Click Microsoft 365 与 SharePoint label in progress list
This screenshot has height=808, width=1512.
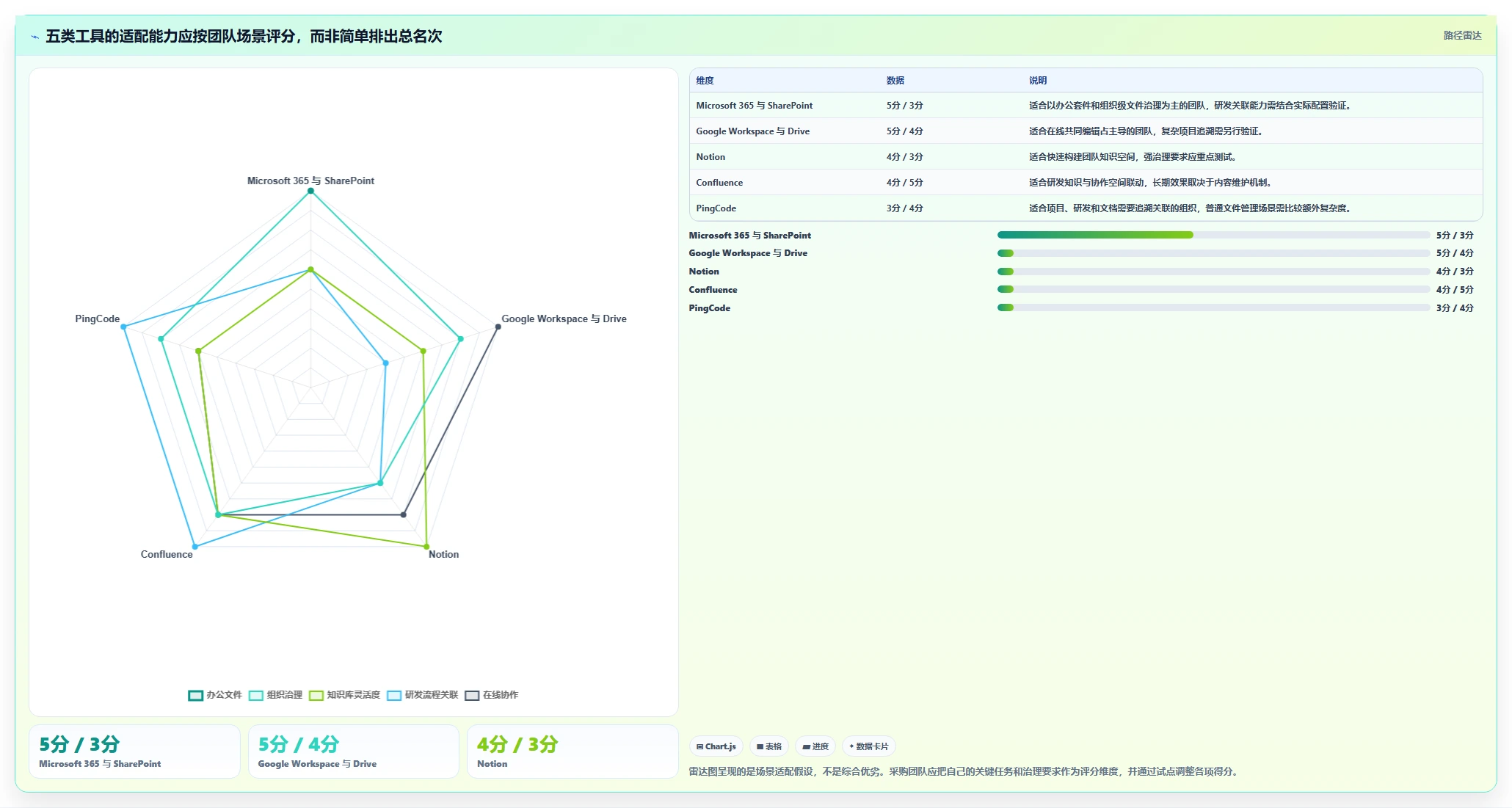coord(750,236)
